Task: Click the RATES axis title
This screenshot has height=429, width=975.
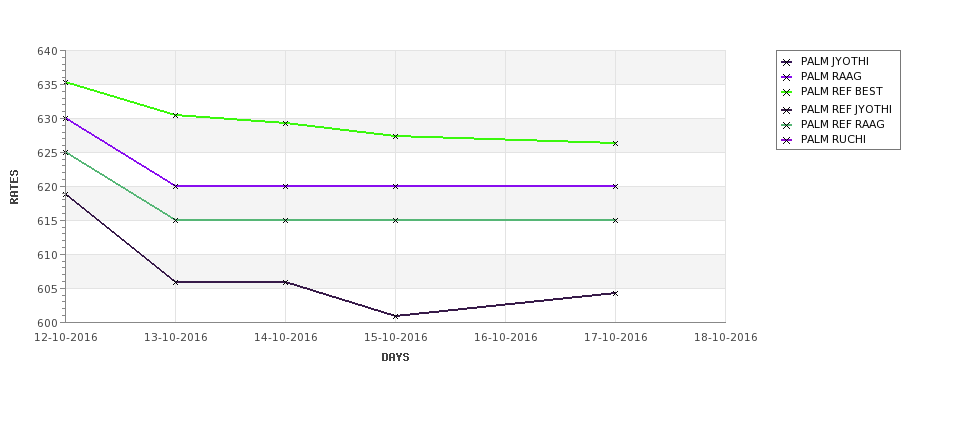Action: pos(14,187)
